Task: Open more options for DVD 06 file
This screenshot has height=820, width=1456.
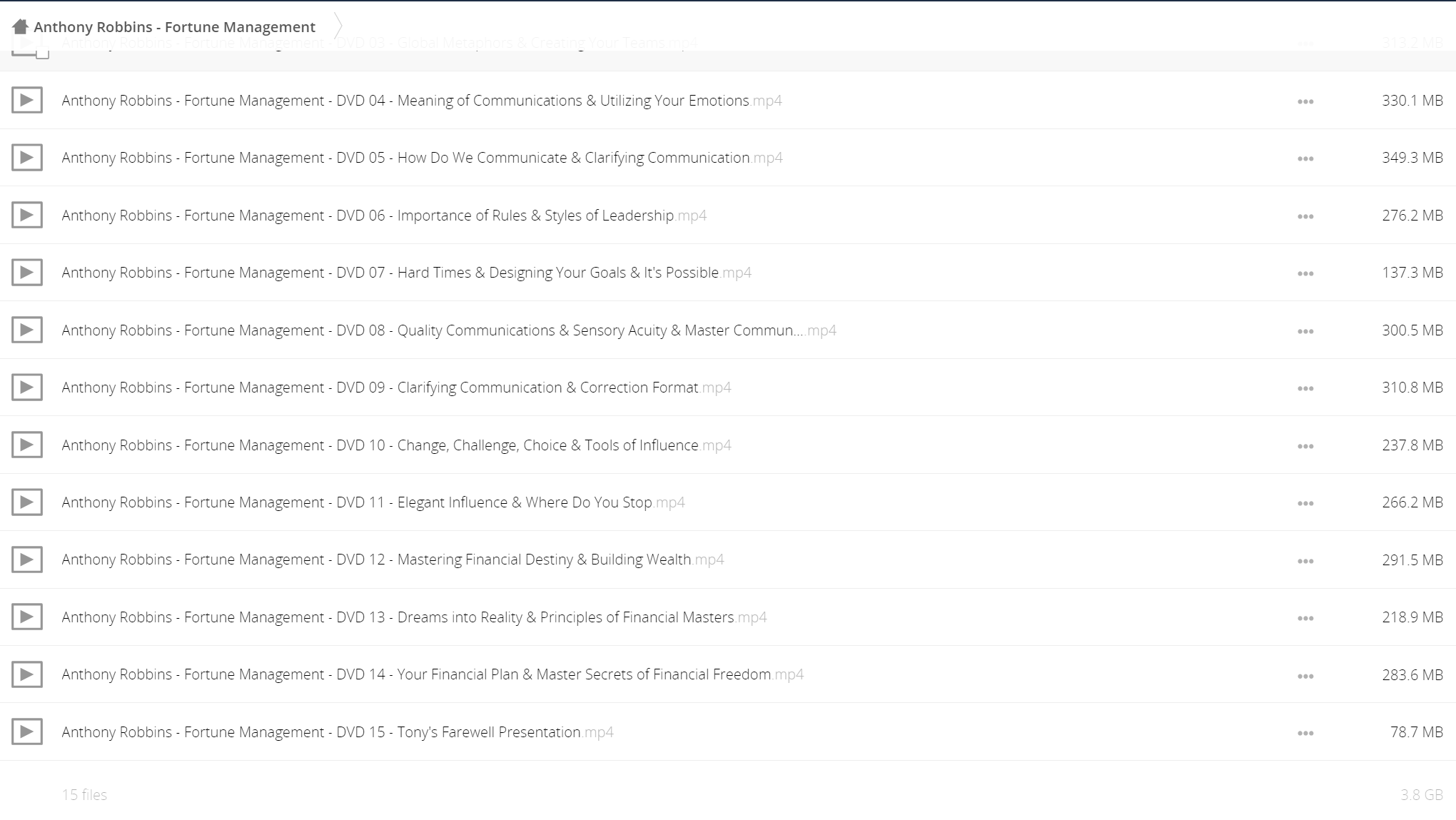Action: coord(1305,216)
